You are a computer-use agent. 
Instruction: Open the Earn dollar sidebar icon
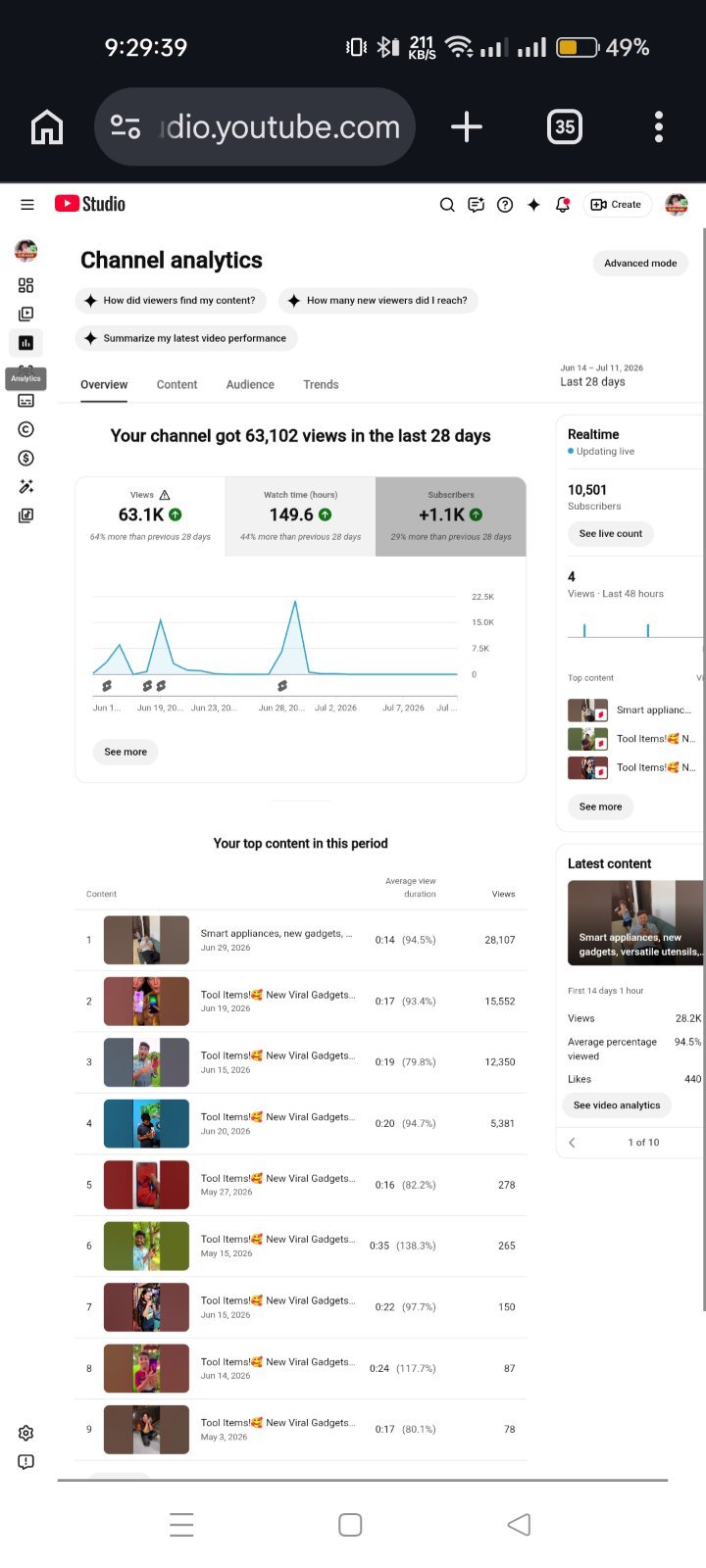(26, 458)
